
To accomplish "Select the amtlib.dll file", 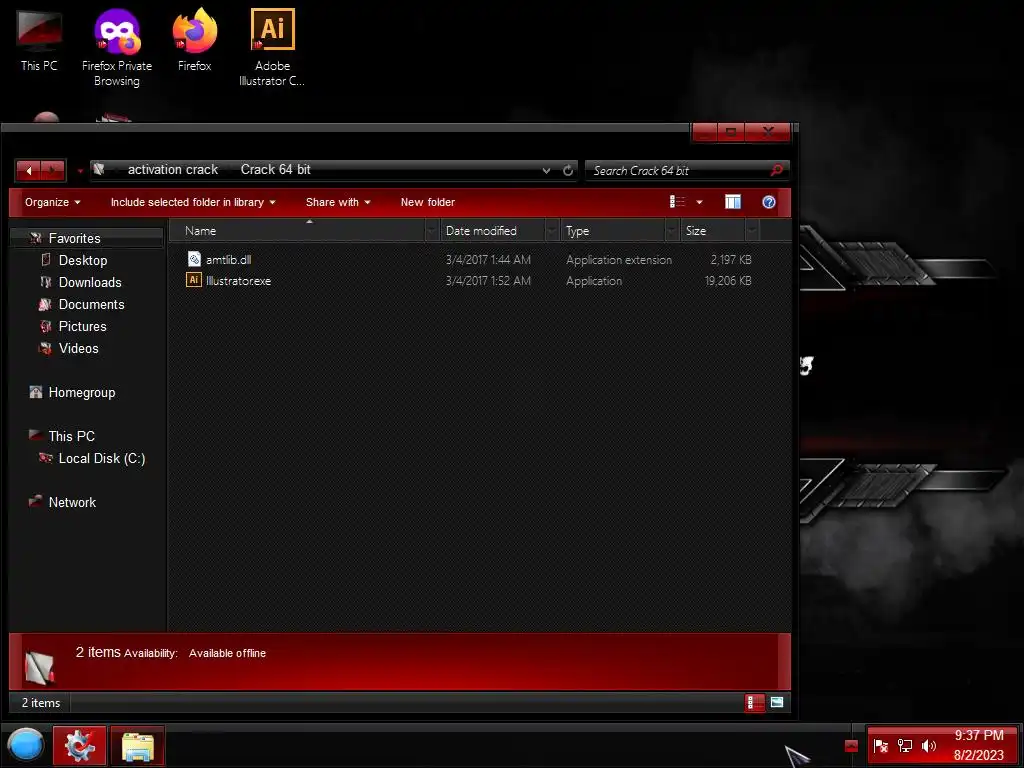I will [x=228, y=260].
